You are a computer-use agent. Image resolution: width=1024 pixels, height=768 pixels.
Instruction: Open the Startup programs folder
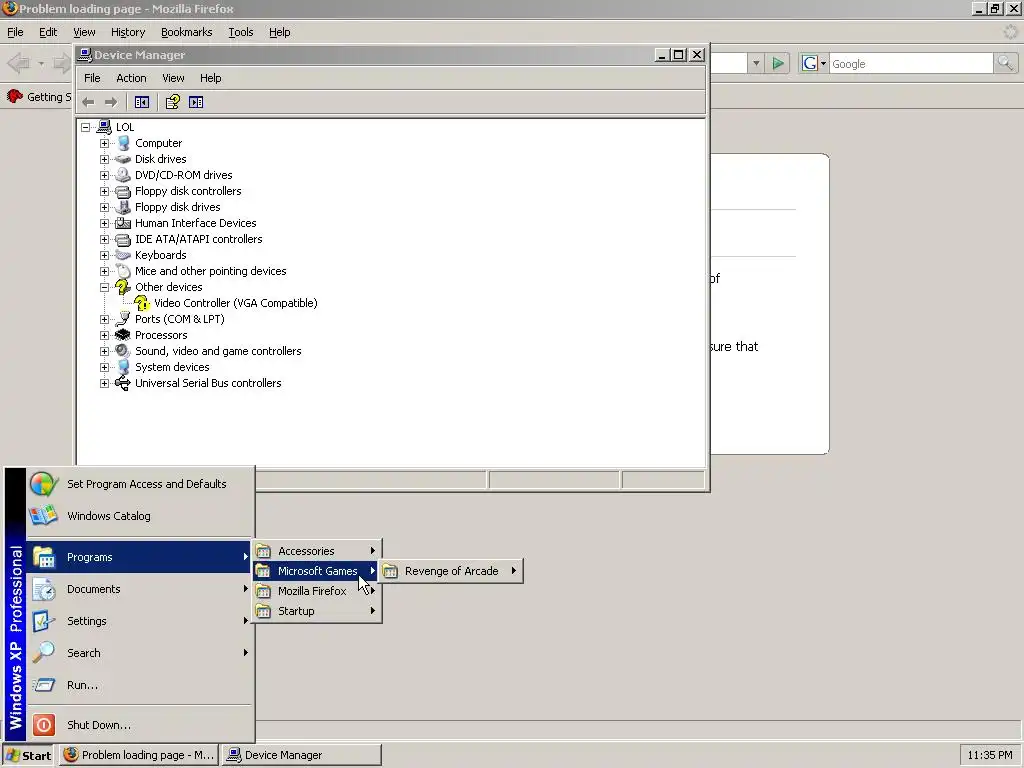(x=317, y=611)
